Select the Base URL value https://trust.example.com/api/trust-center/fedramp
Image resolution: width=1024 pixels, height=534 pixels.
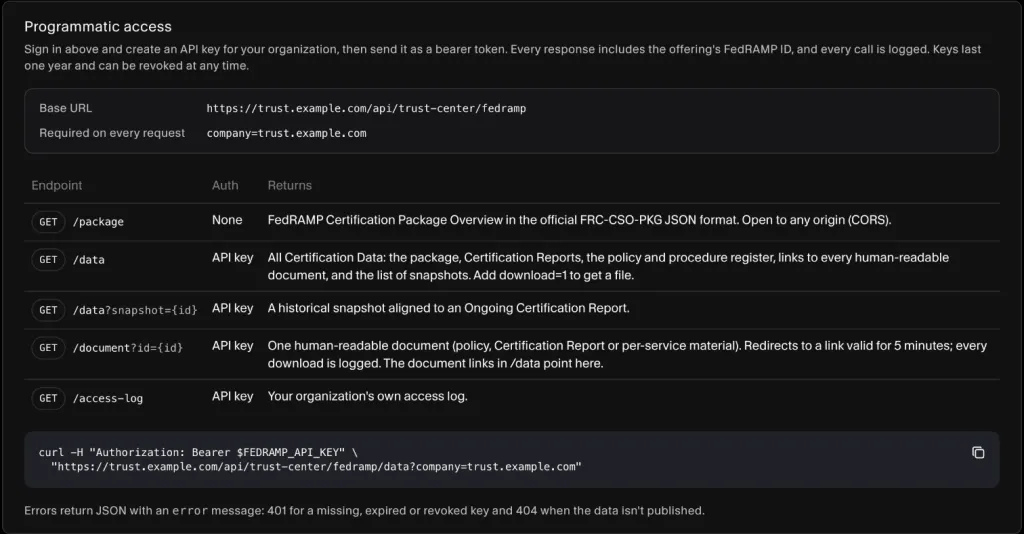pyautogui.click(x=366, y=108)
